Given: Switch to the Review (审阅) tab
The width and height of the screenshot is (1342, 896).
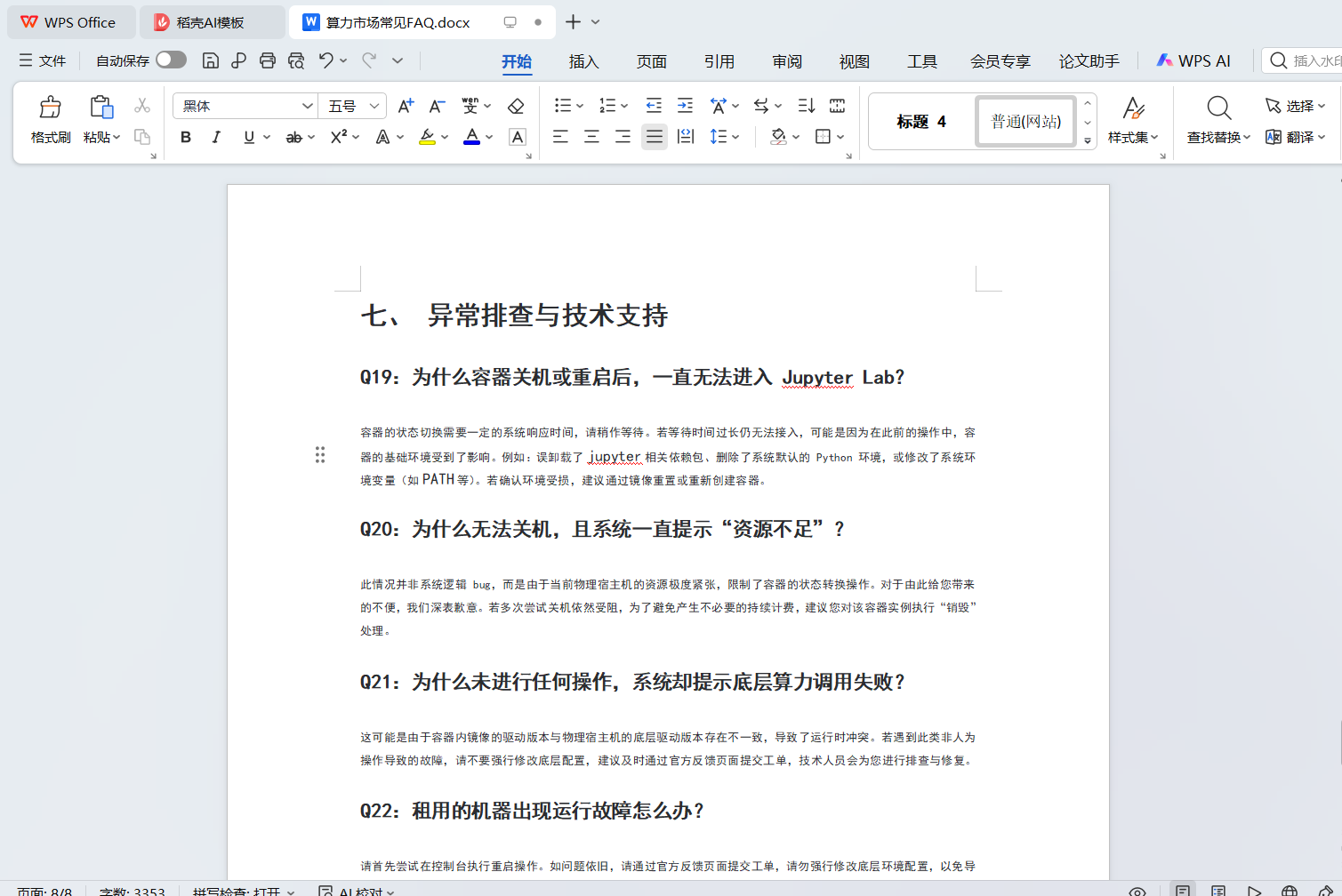Looking at the screenshot, I should tap(786, 61).
